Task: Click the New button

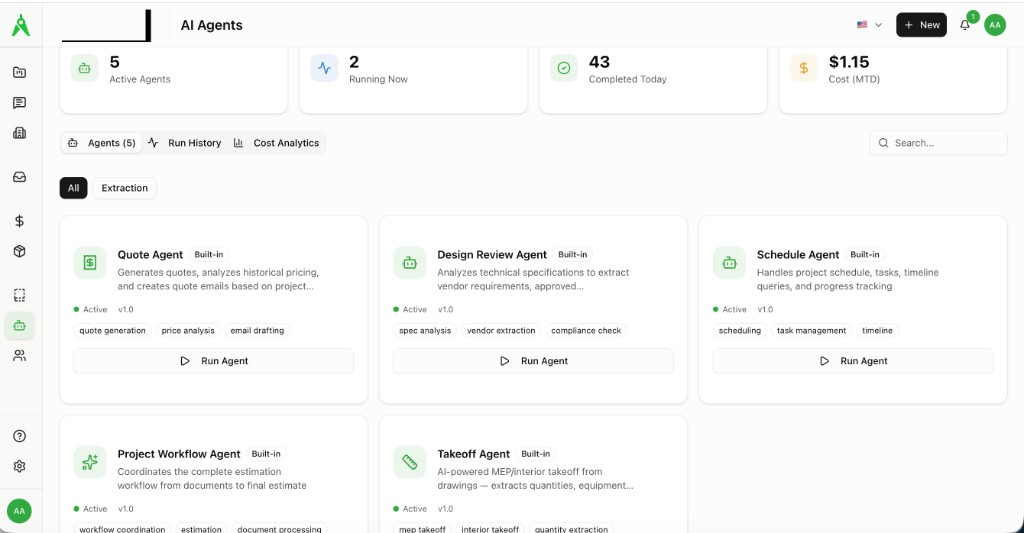Action: 921,25
